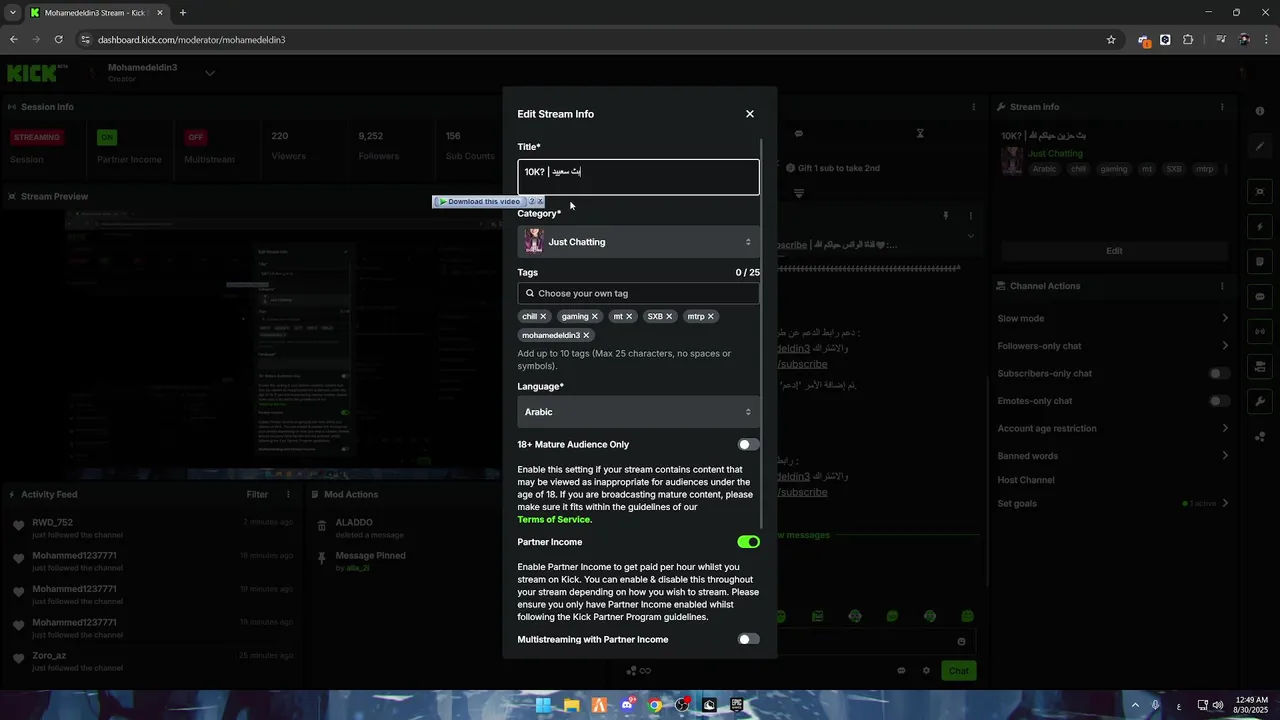This screenshot has width=1280, height=720.
Task: Click Zoro_az in Activity Feed
Action: point(49,656)
